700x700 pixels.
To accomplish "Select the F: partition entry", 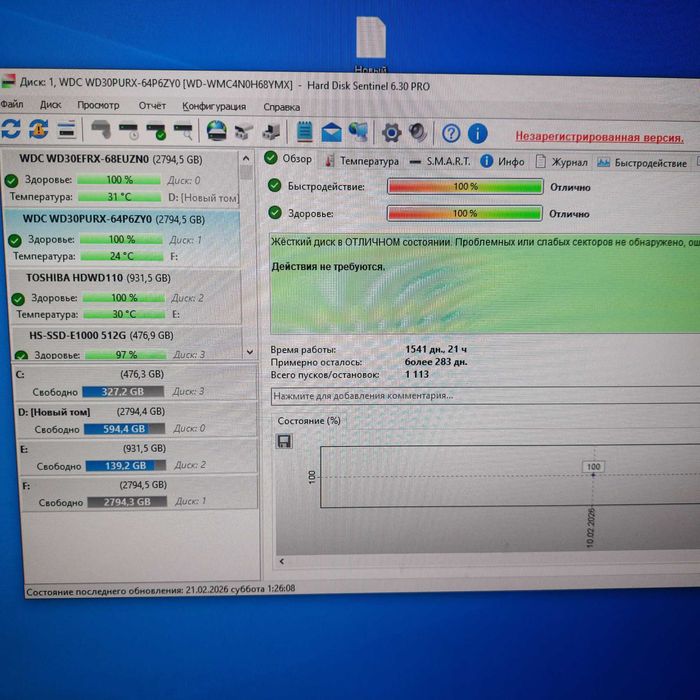I will pos(139,493).
